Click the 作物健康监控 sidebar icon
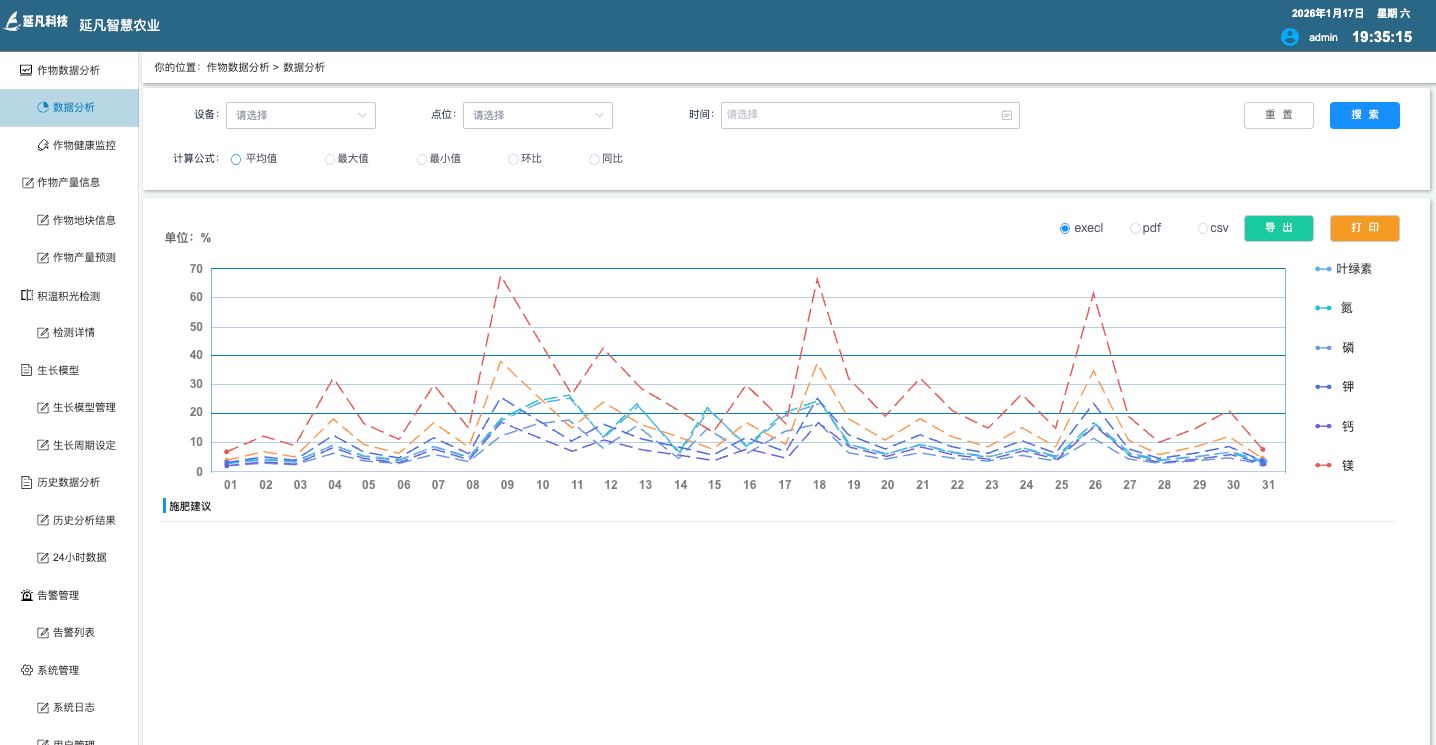This screenshot has height=745, width=1436. (x=43, y=145)
